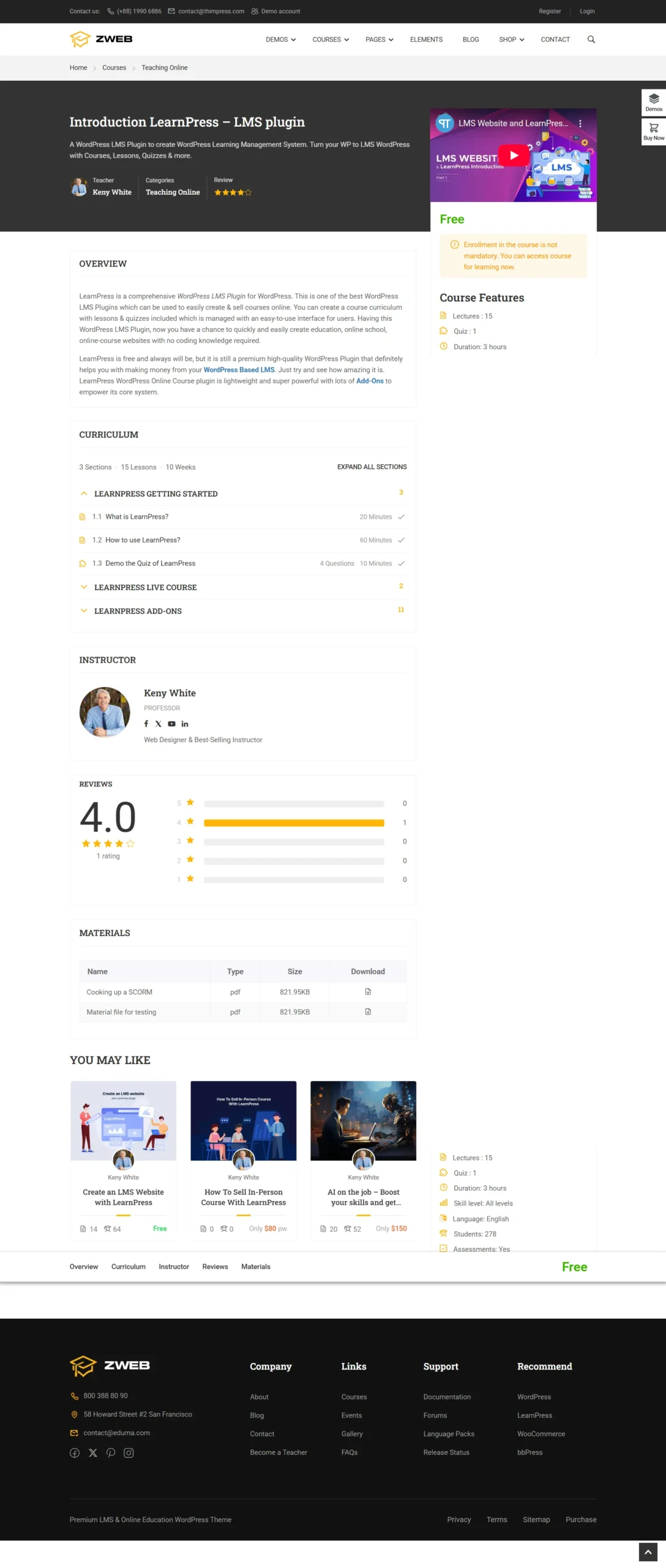Open the Elements menu item
The width and height of the screenshot is (666, 1568).
tap(426, 39)
